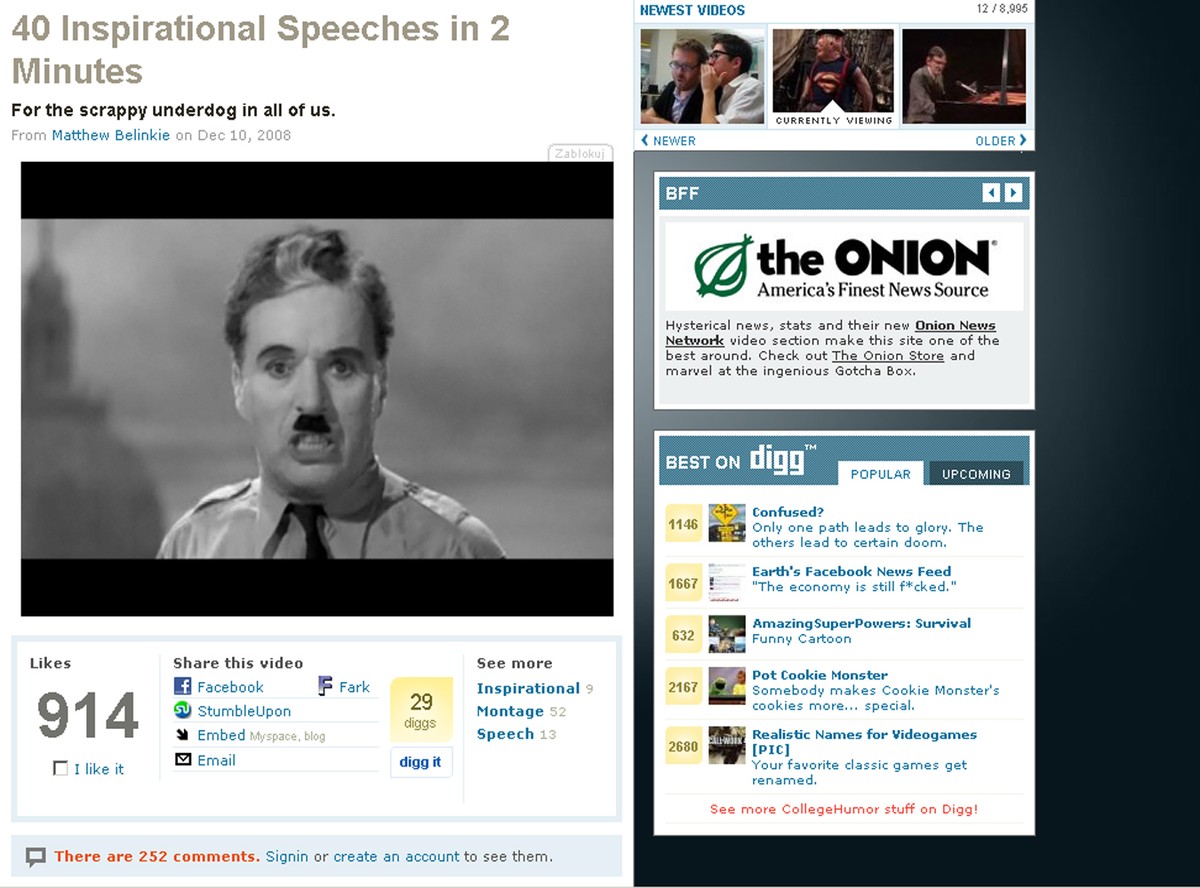Viewport: 1200px width, 888px height.
Task: Open the Pot Cookie Monster thumbnail
Action: pyautogui.click(x=727, y=686)
